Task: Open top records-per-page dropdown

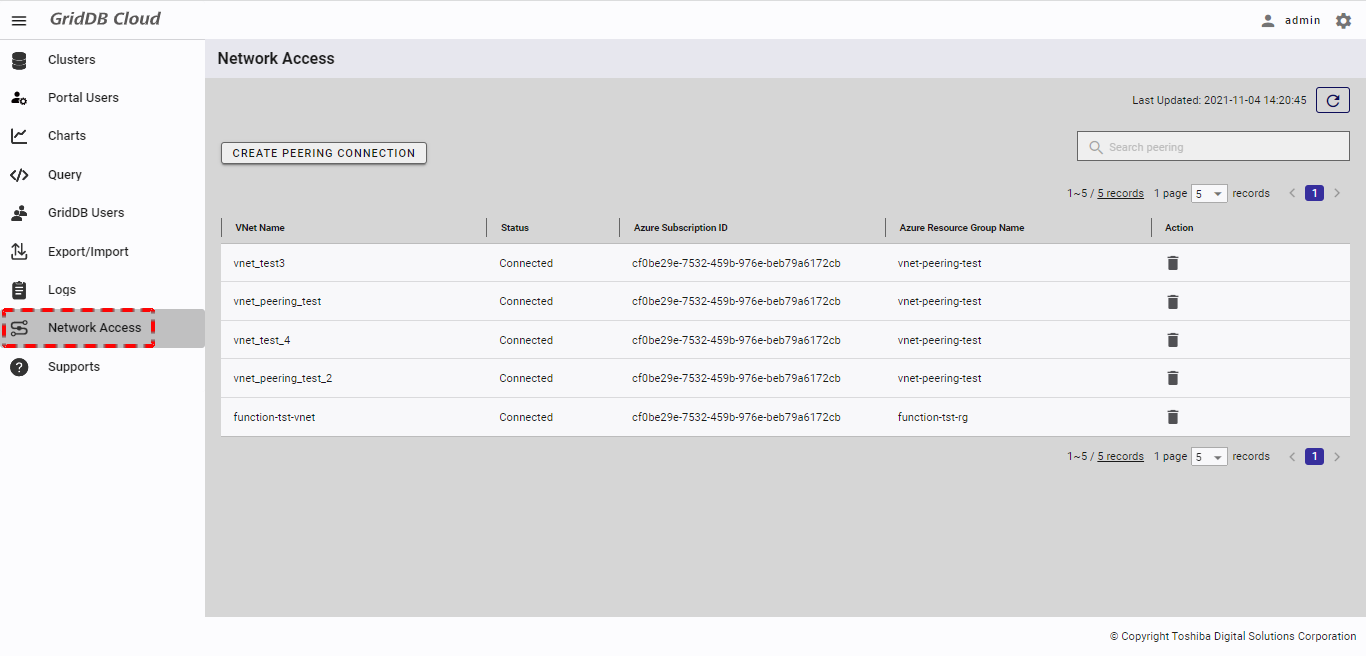Action: pos(1209,194)
